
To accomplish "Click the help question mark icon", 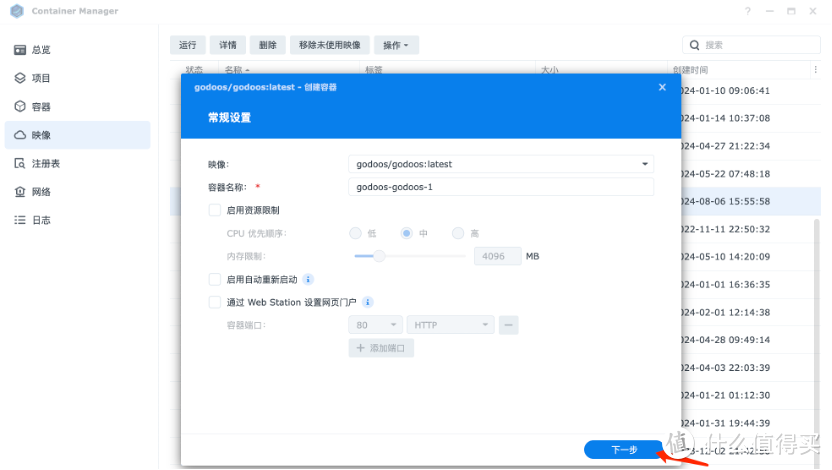I will (748, 11).
